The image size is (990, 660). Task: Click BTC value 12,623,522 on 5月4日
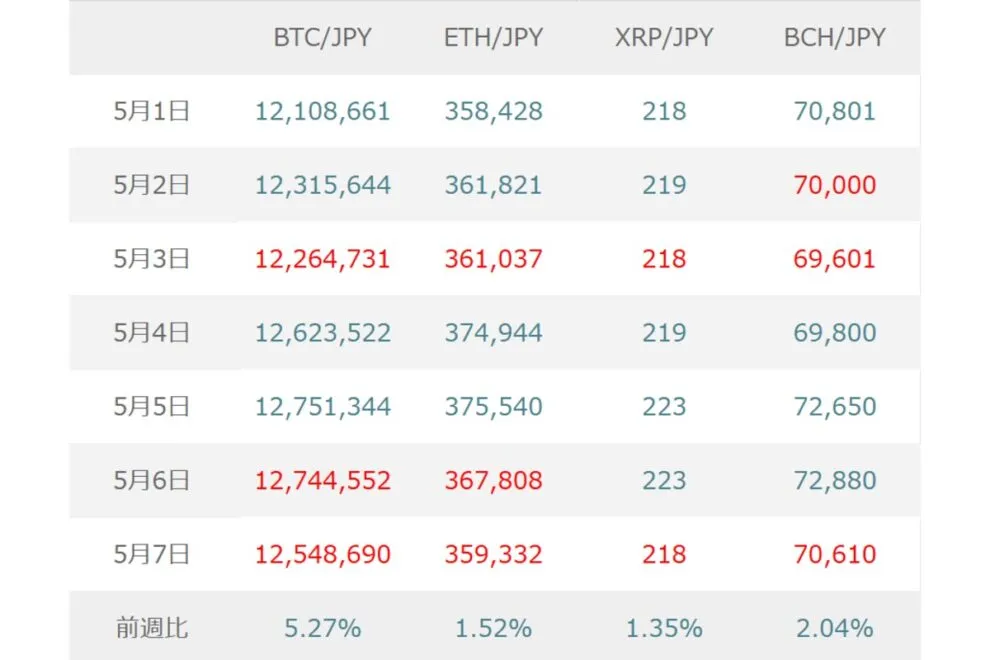click(x=323, y=333)
